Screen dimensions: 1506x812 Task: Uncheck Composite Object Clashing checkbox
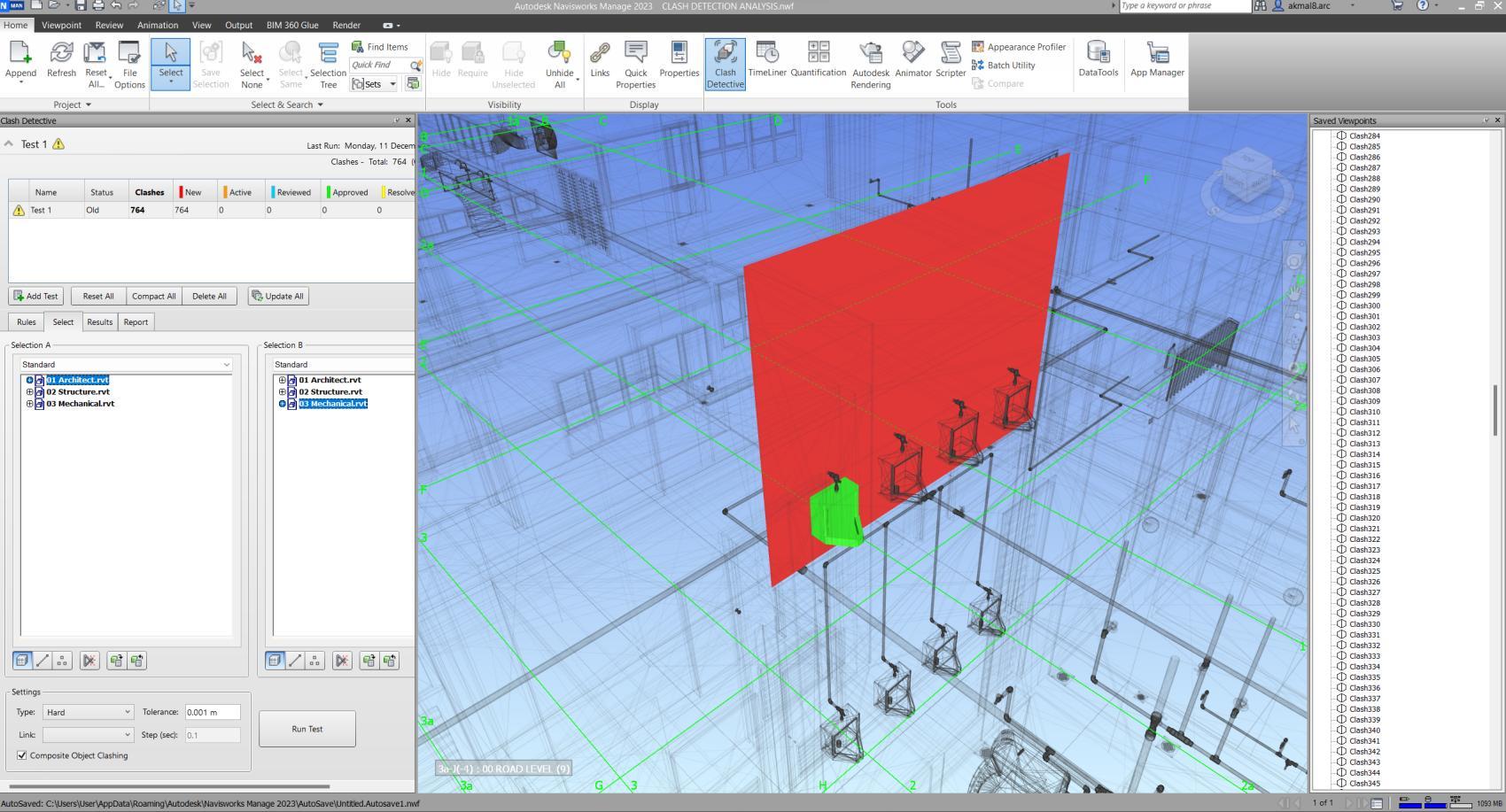22,755
